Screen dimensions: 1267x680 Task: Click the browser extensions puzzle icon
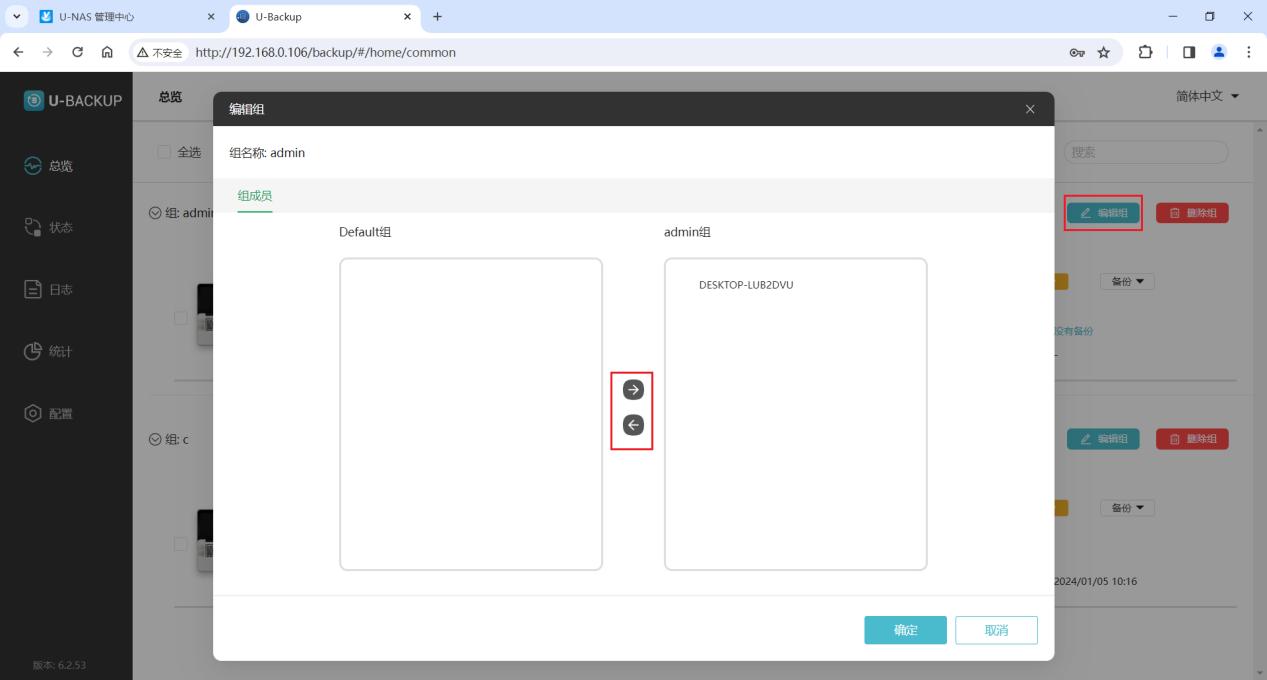coord(1146,52)
